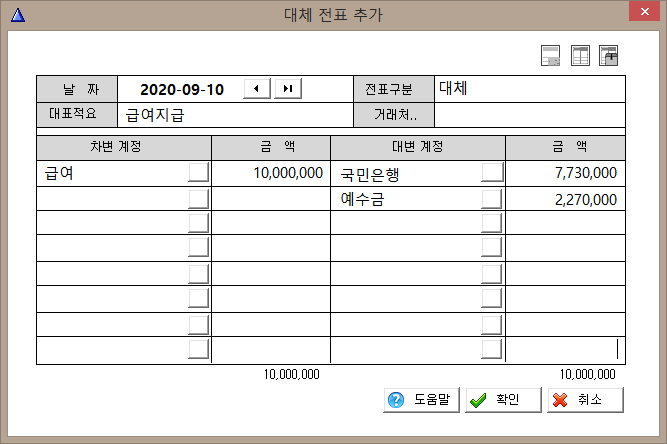The height and width of the screenshot is (444, 667).
Task: Click the table icon with storage box overlay
Action: tap(608, 56)
